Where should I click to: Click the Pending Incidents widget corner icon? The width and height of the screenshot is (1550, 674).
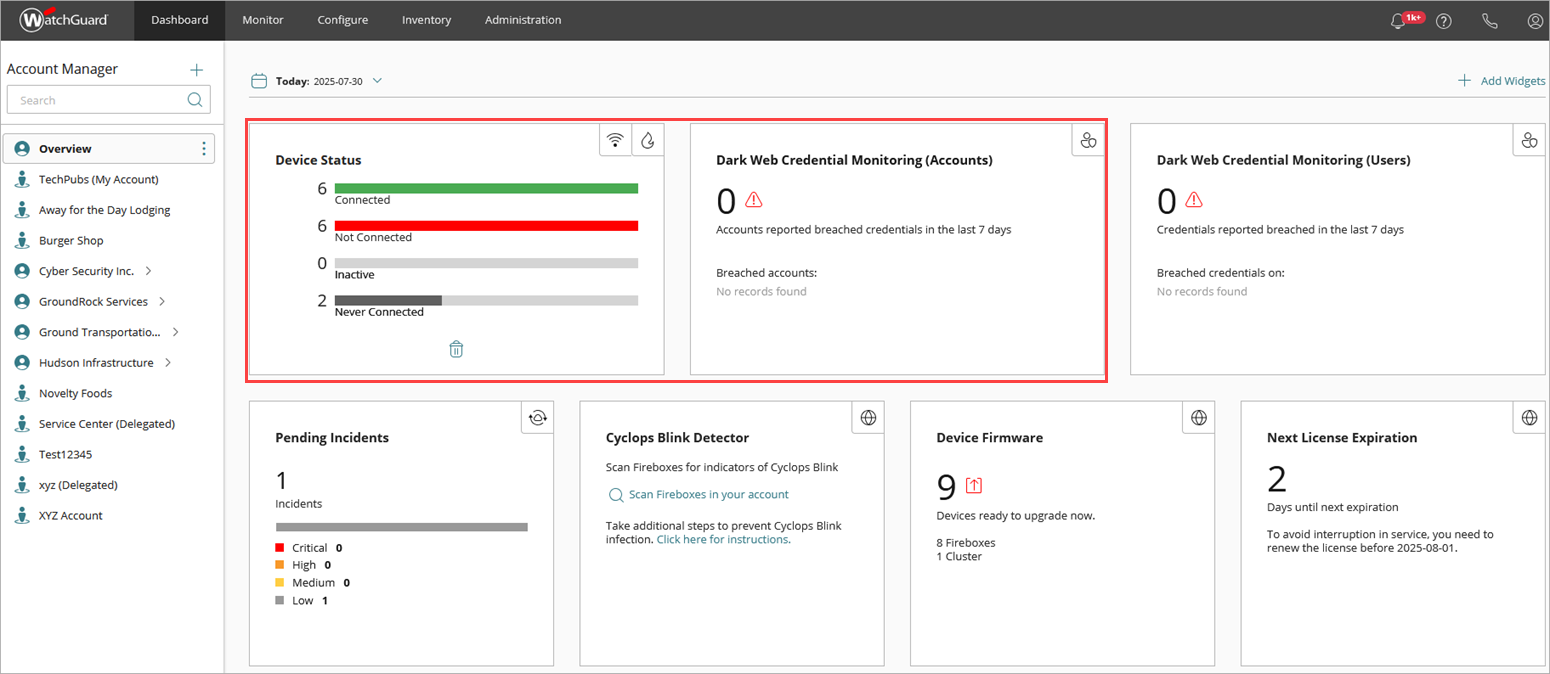pos(538,418)
